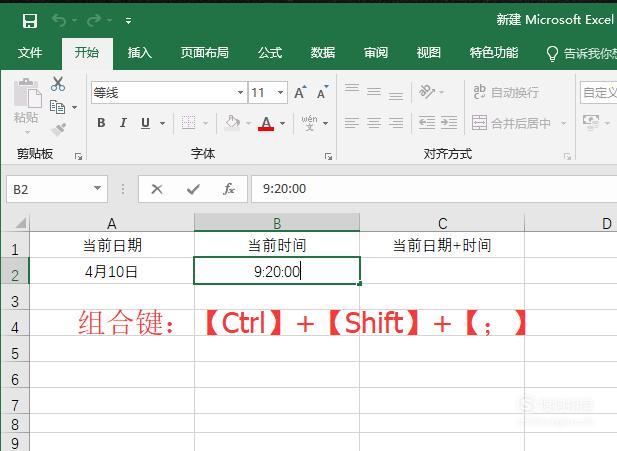Screen dimensions: 617x451
Task: Open the Name Box dropdown arrow
Action: point(98,189)
